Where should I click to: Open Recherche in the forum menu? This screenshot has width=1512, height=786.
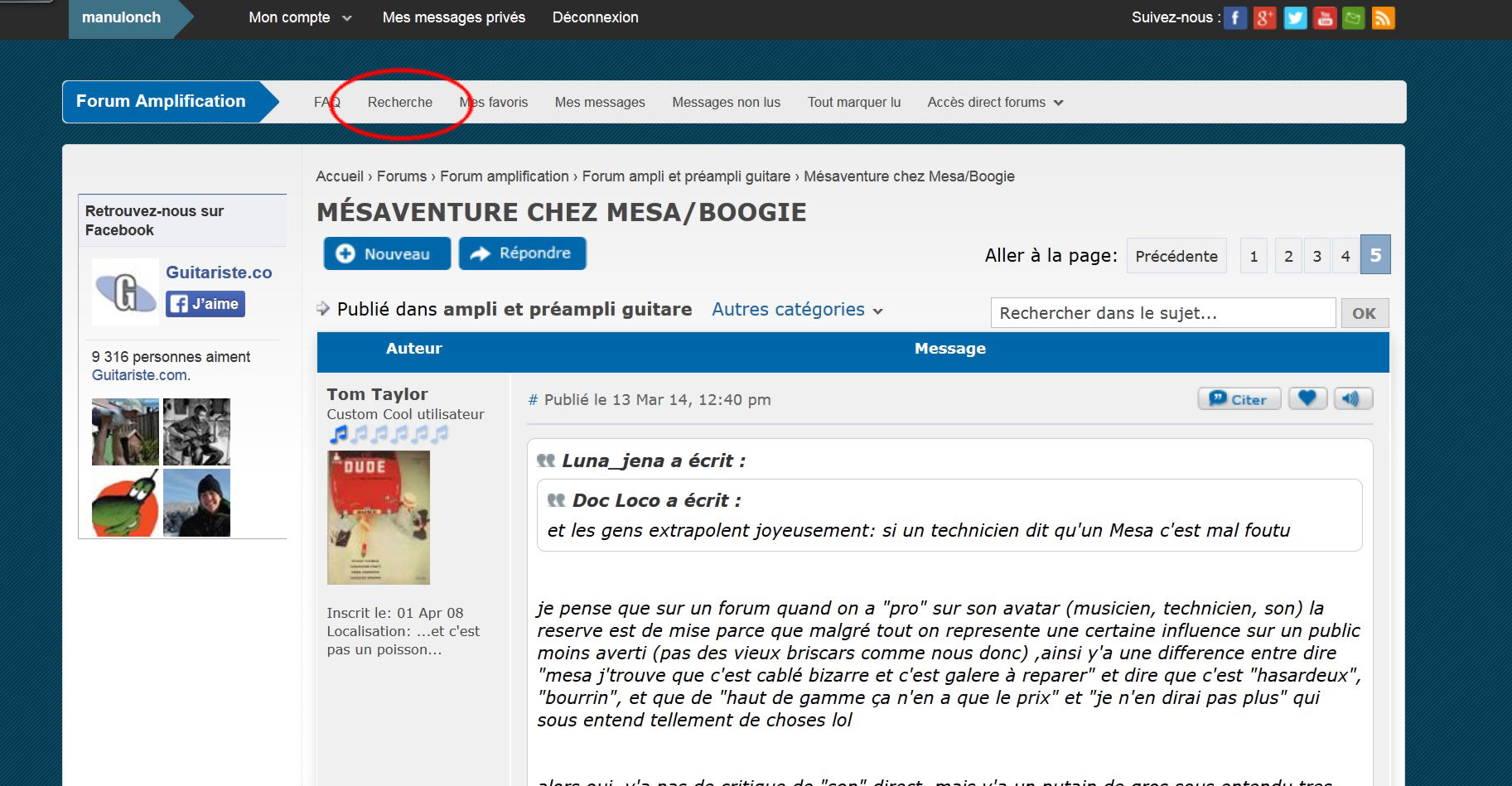pos(400,103)
